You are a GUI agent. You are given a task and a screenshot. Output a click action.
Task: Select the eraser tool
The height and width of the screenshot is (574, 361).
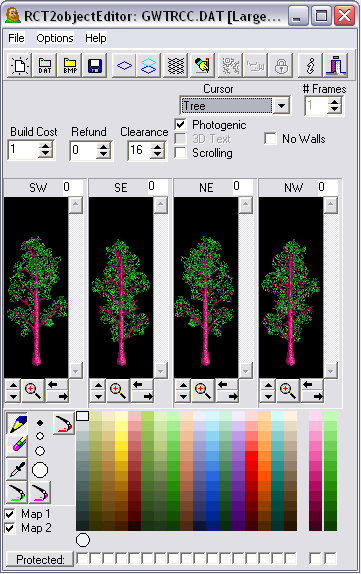[17, 446]
